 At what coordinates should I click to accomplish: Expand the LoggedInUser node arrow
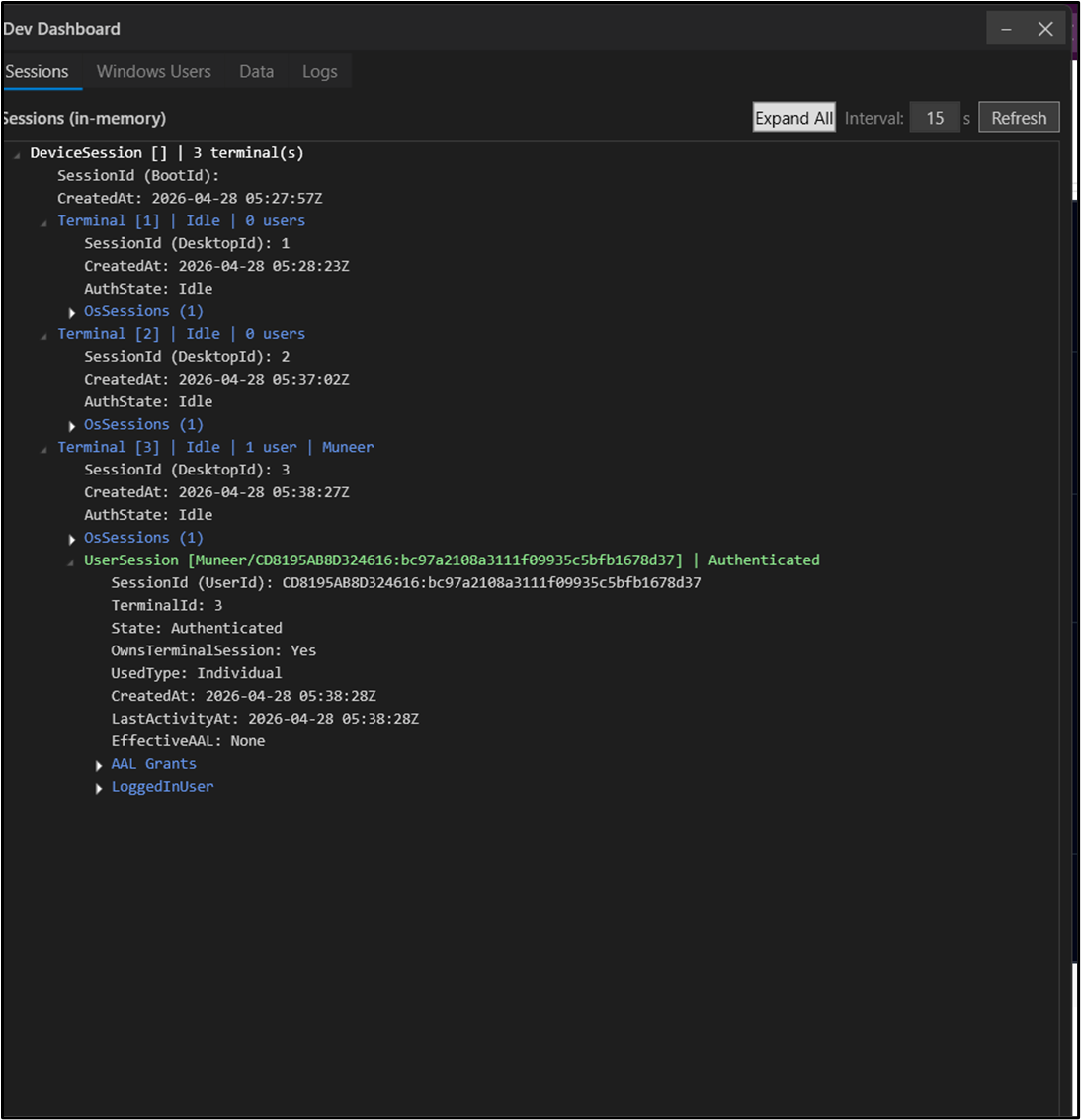[x=99, y=788]
